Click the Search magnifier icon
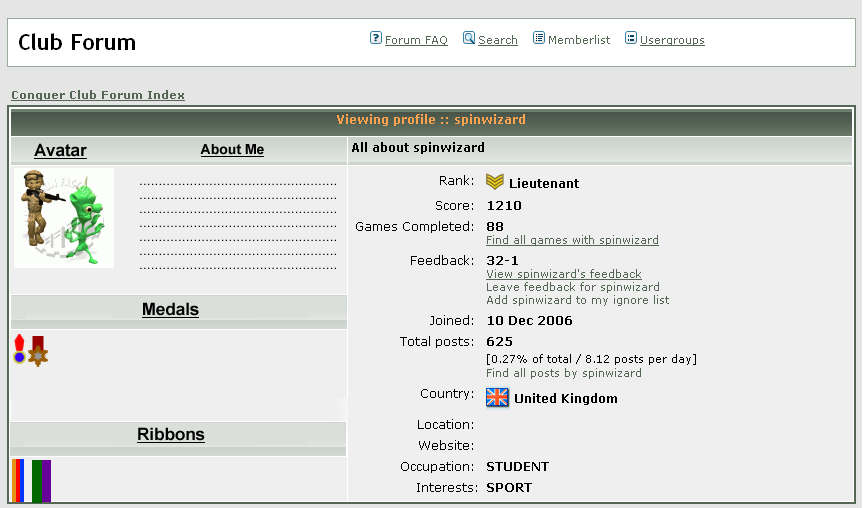The width and height of the screenshot is (864, 508). tap(469, 38)
